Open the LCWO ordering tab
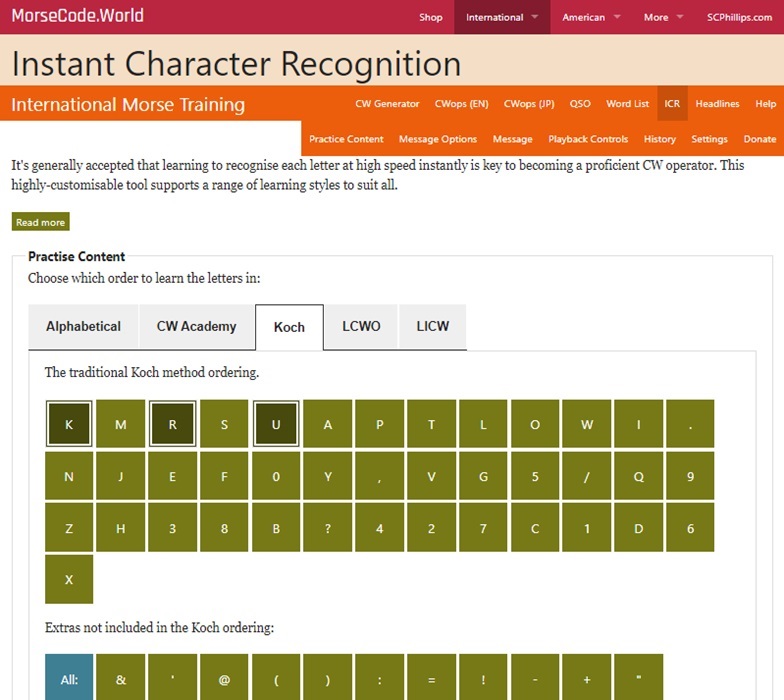The height and width of the screenshot is (700, 784). pyautogui.click(x=361, y=326)
